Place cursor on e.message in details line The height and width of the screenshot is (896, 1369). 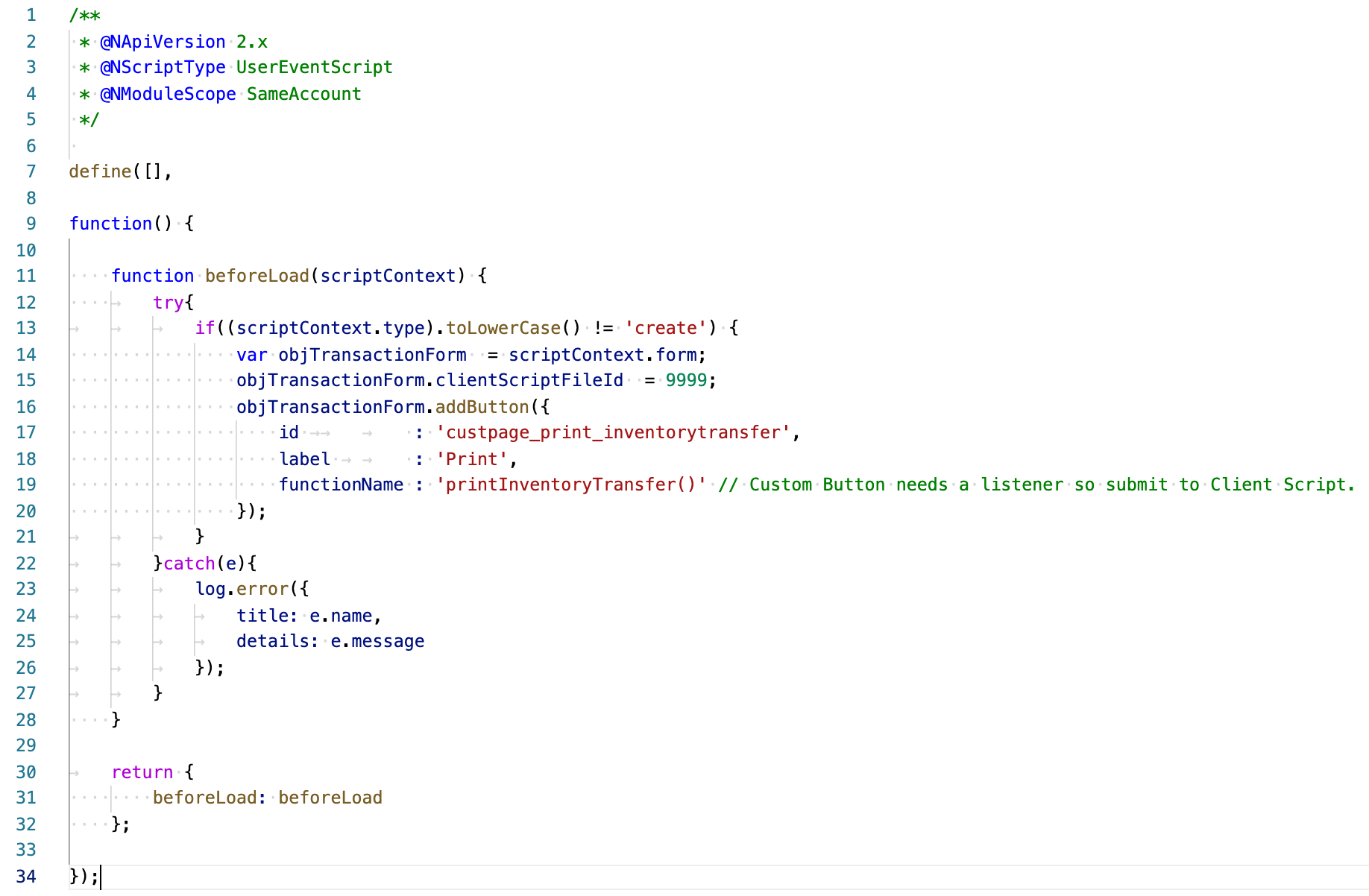click(377, 641)
